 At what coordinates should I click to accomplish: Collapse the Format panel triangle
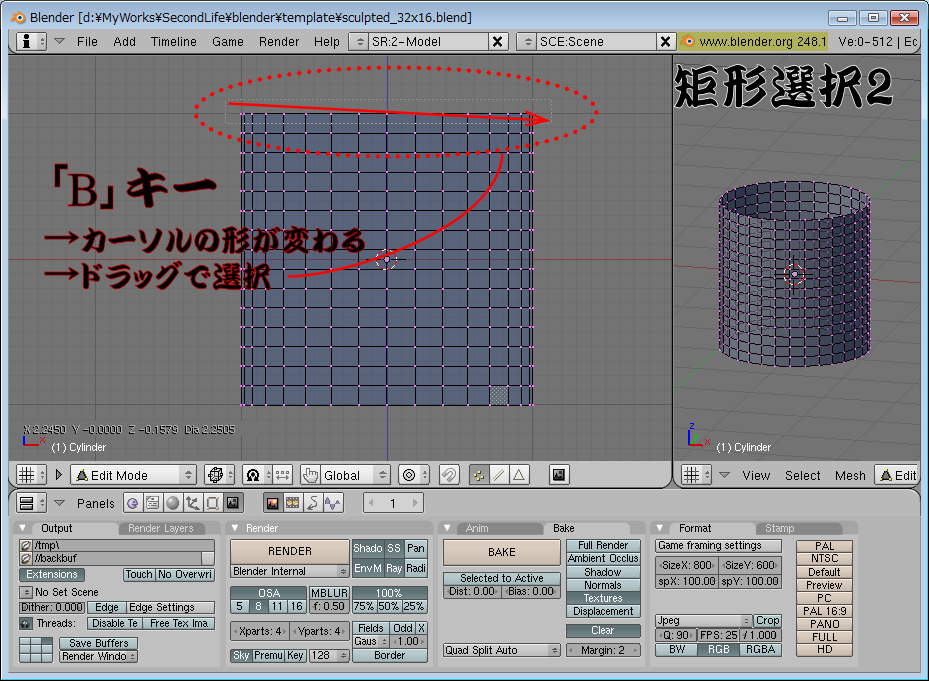point(659,527)
